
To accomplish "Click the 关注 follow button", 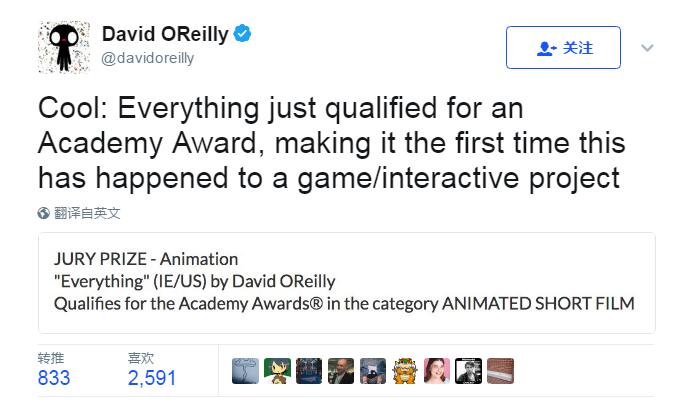I will [563, 47].
